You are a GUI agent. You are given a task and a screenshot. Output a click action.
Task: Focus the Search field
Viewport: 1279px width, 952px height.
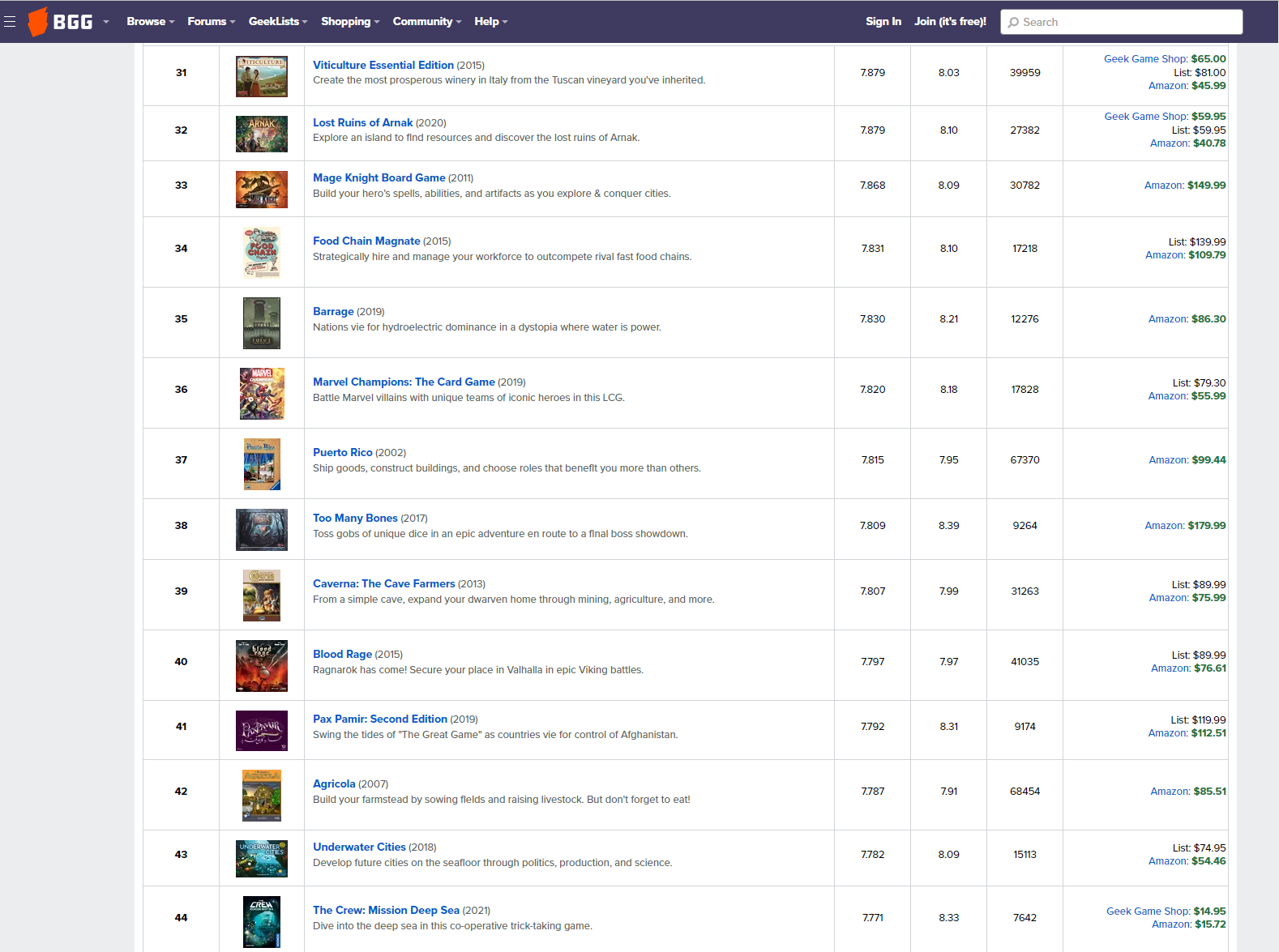coord(1122,22)
